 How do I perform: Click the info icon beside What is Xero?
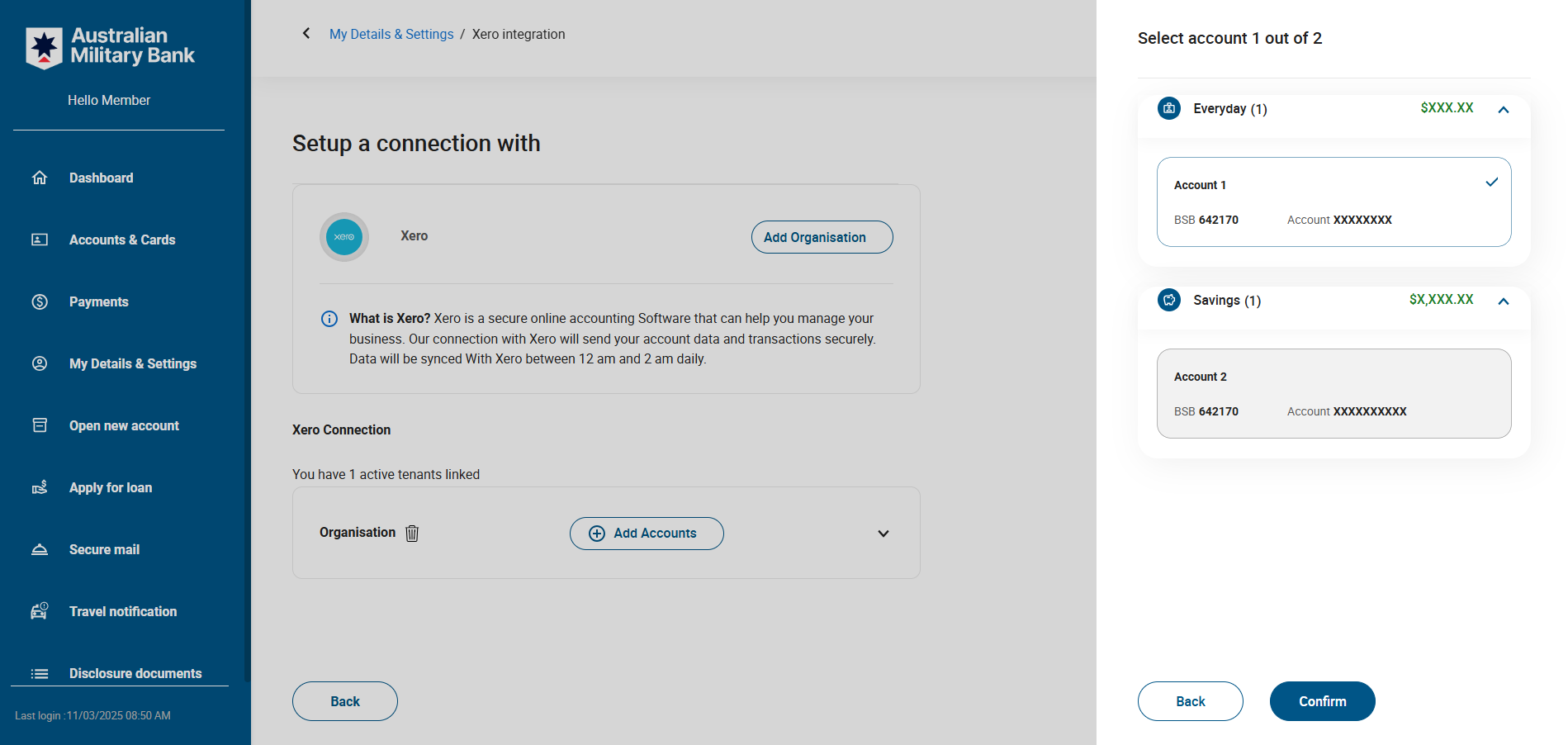pyautogui.click(x=329, y=319)
